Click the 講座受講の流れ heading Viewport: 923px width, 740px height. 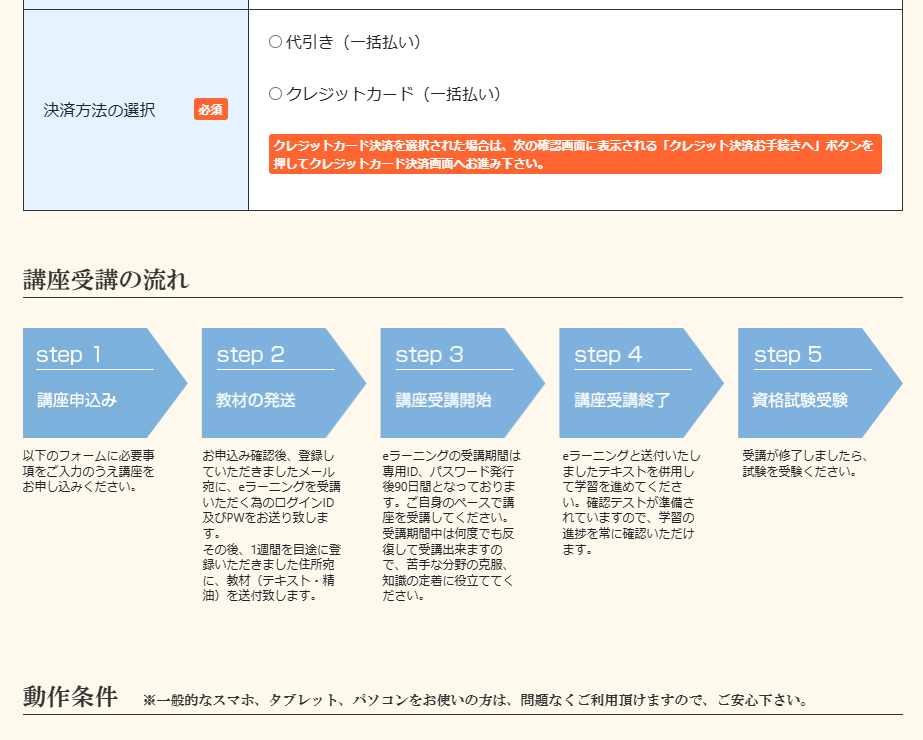(x=106, y=280)
